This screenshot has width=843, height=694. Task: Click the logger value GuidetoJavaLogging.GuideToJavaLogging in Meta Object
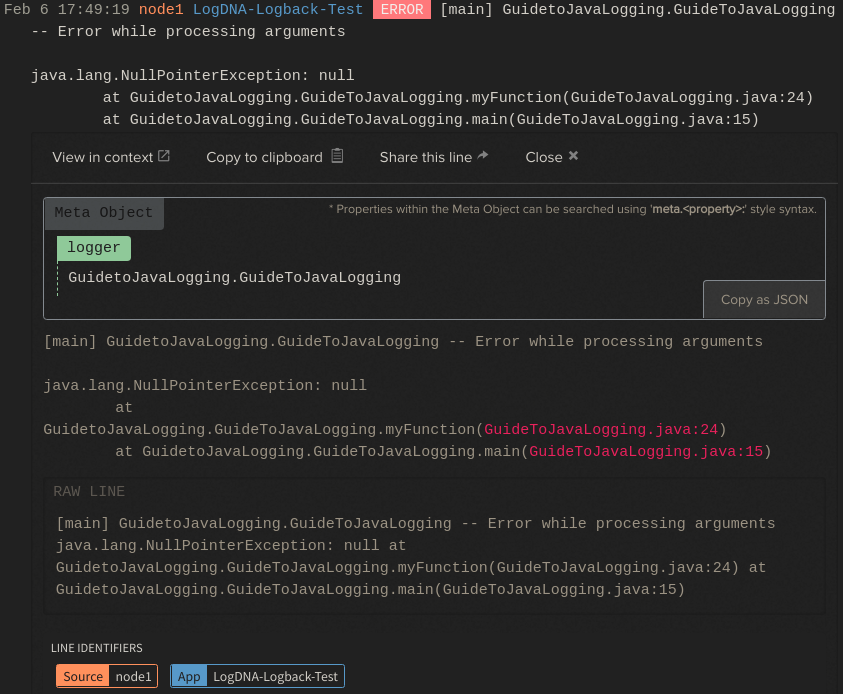pyautogui.click(x=234, y=277)
